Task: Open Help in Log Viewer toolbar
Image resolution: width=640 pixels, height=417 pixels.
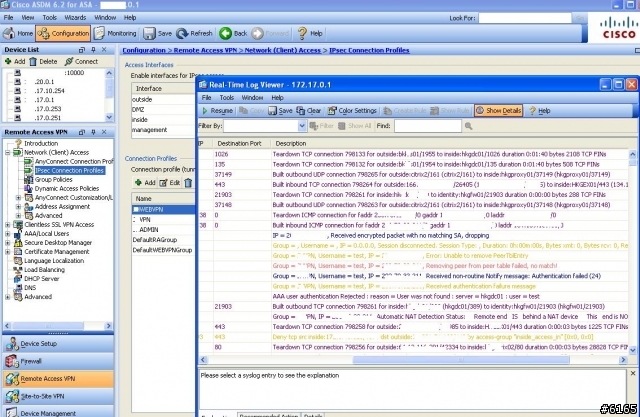Action: point(540,111)
